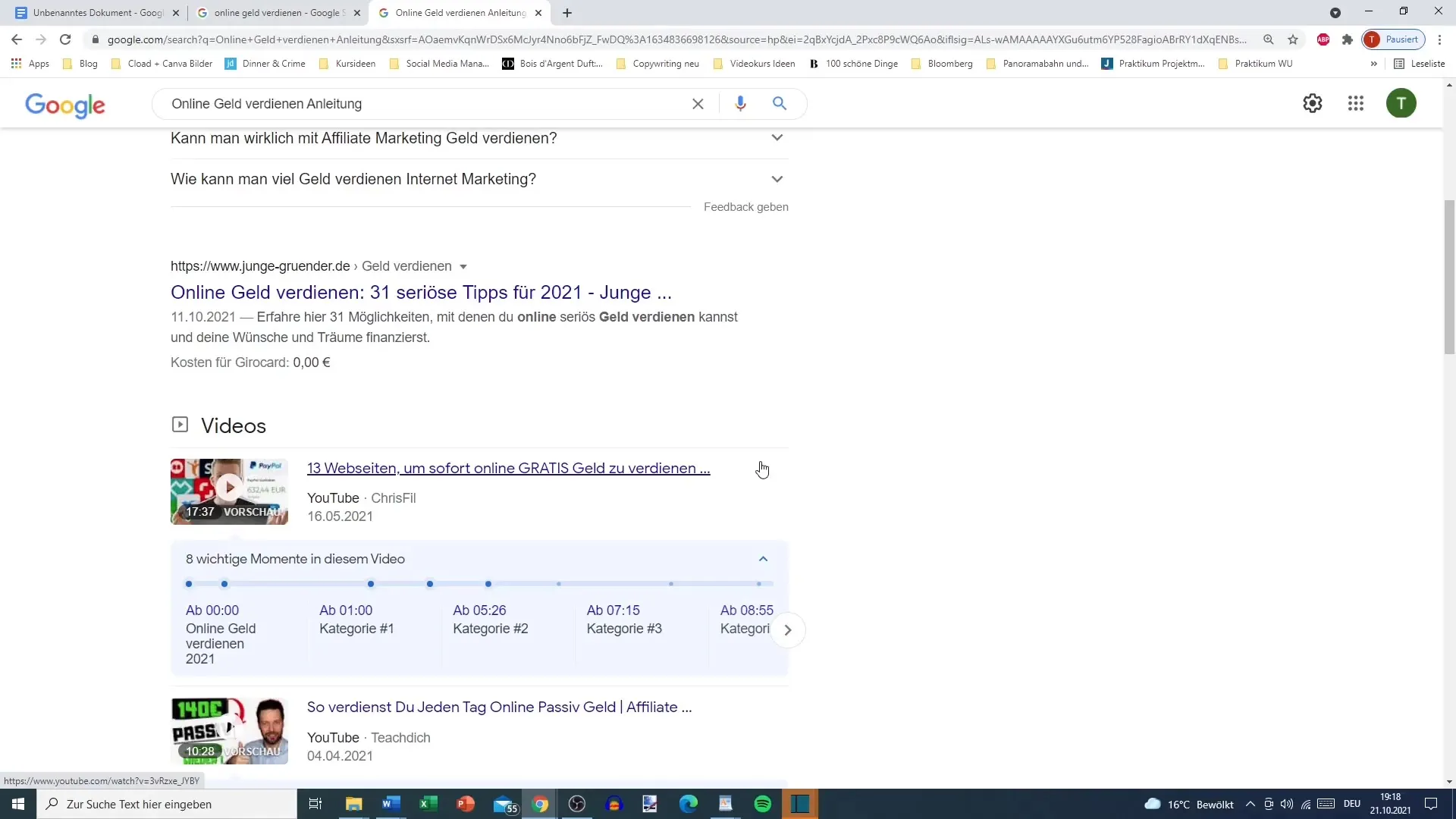Go back with browser back arrow
1456x819 pixels.
click(x=17, y=39)
